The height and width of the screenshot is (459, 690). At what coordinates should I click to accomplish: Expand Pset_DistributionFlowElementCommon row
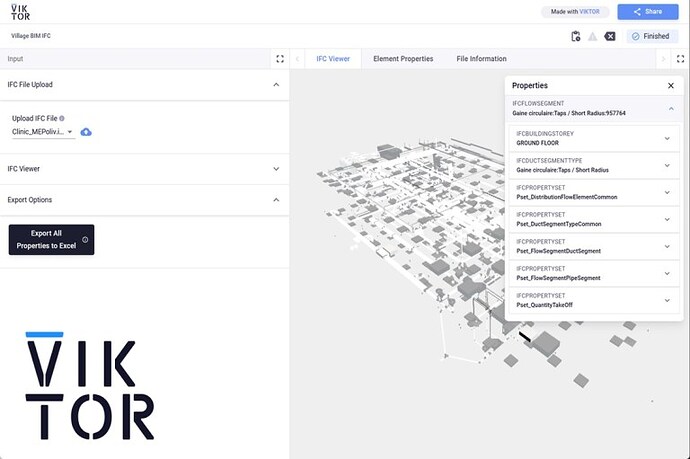click(x=594, y=192)
